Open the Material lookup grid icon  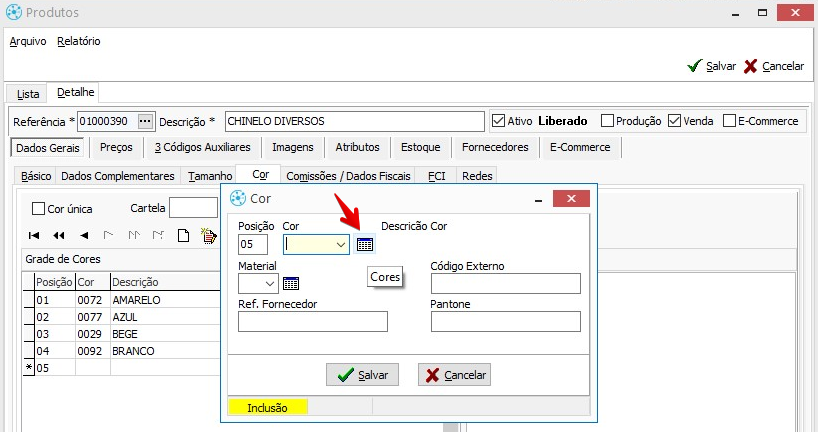(x=291, y=283)
